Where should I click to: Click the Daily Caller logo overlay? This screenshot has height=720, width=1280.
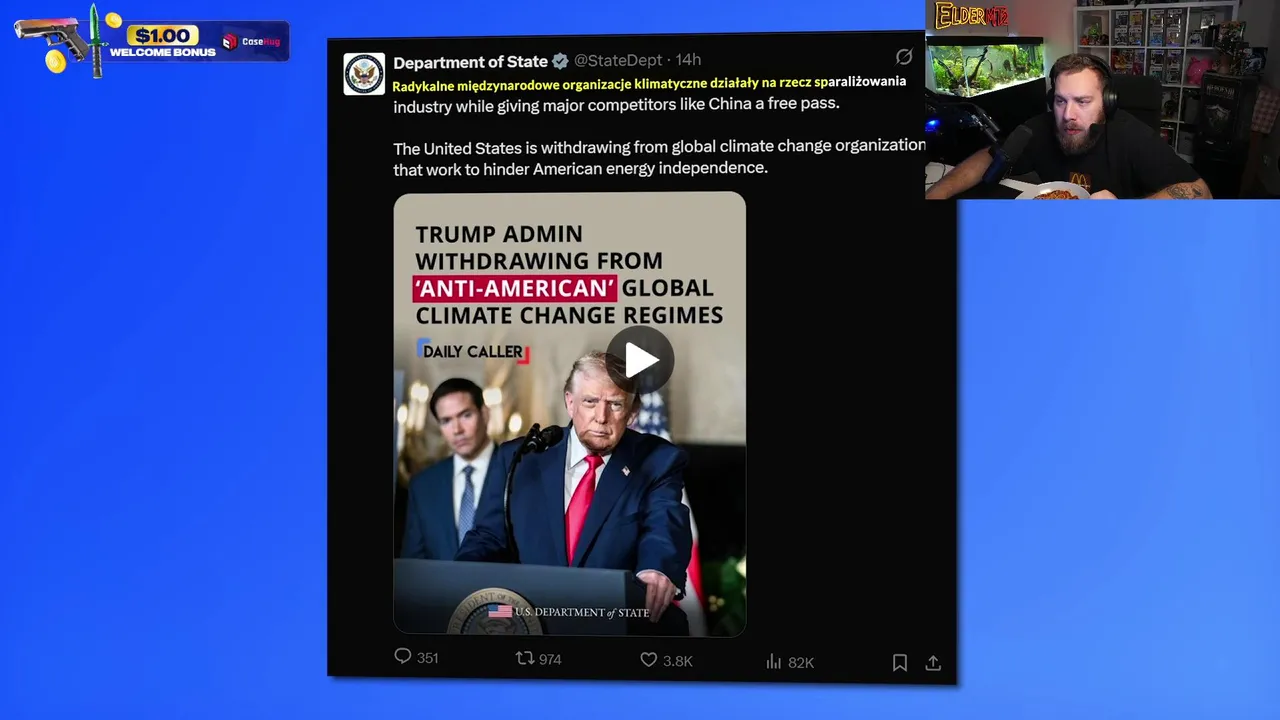point(473,351)
